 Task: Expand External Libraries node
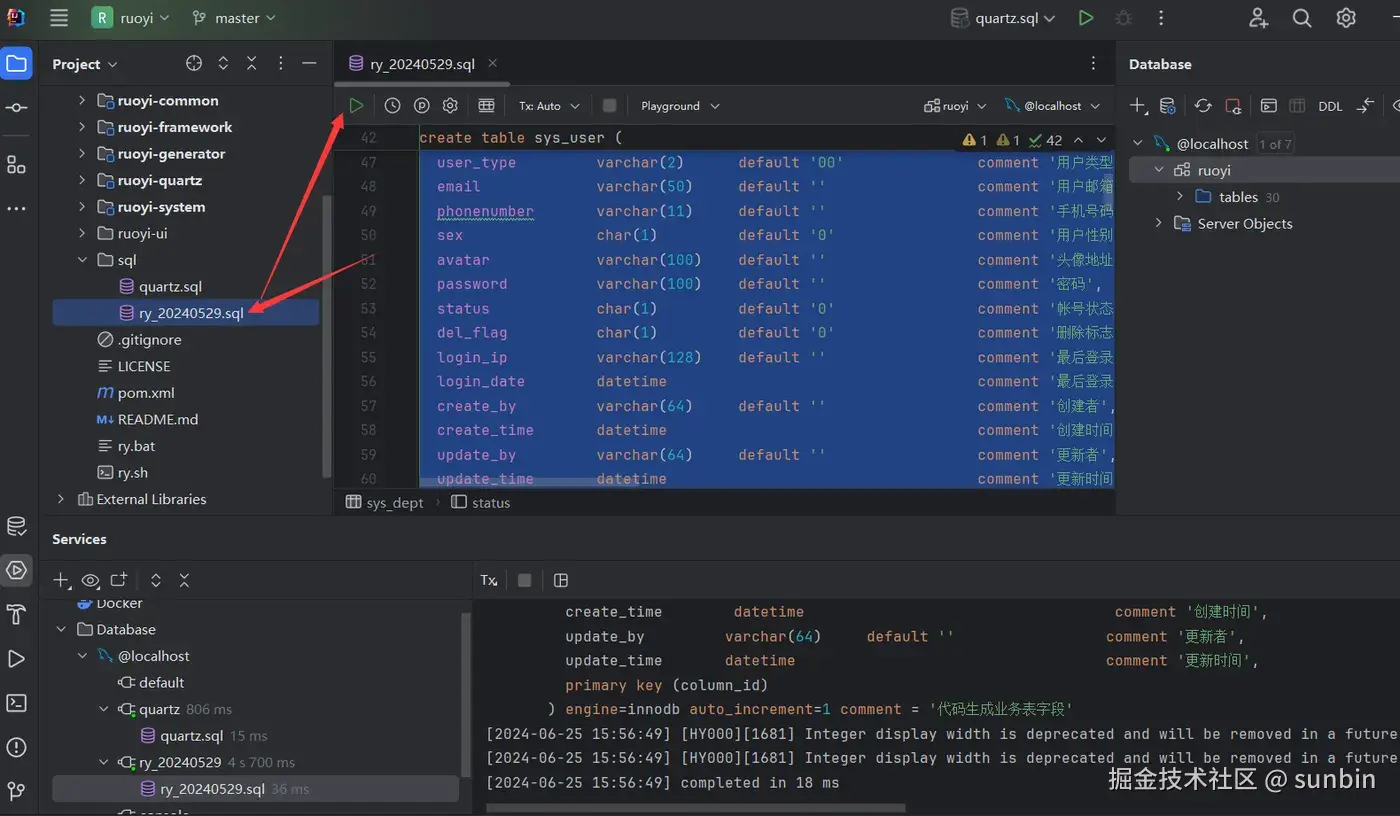tap(61, 499)
